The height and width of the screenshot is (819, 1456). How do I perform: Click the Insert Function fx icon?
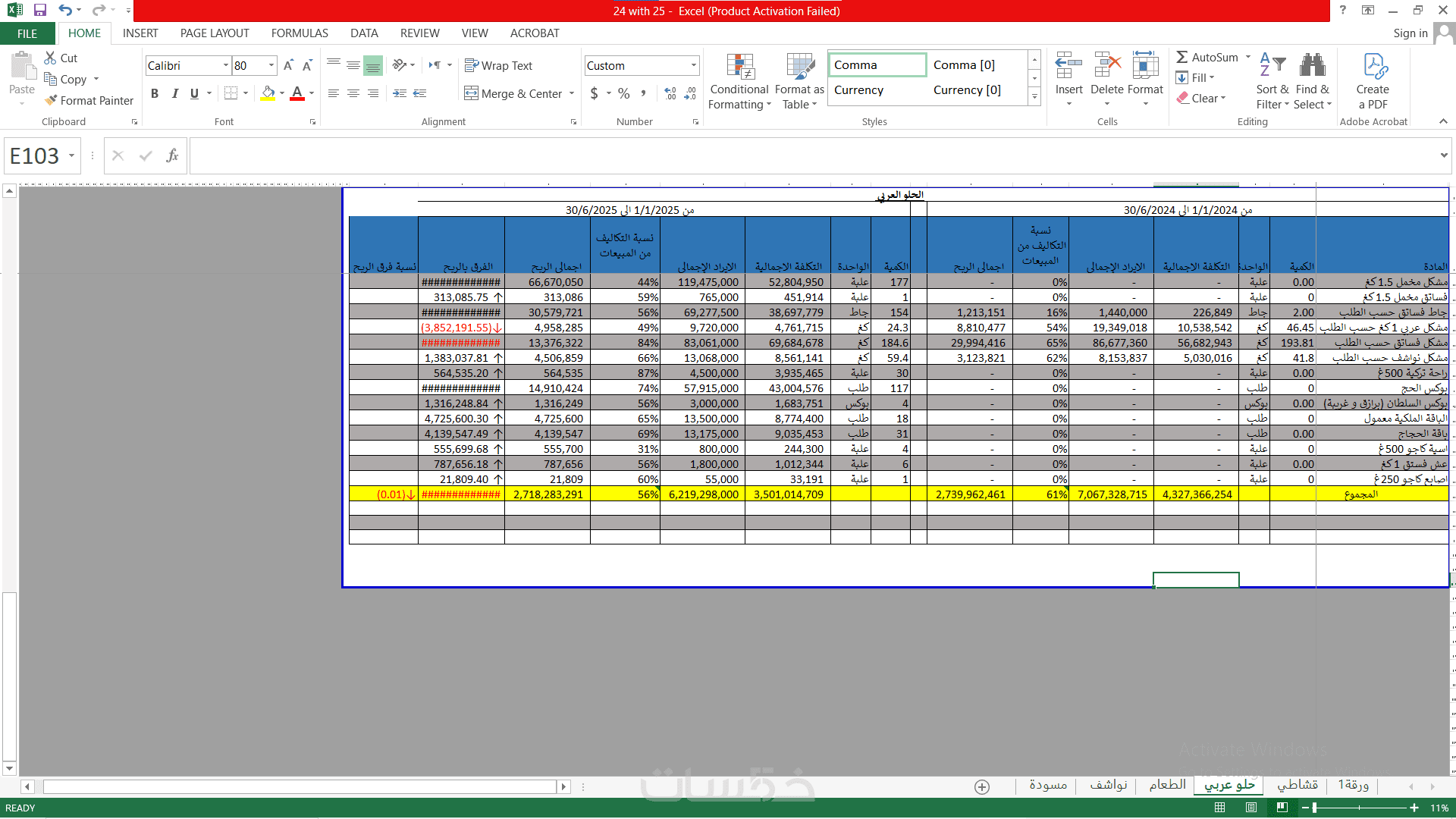(x=172, y=155)
